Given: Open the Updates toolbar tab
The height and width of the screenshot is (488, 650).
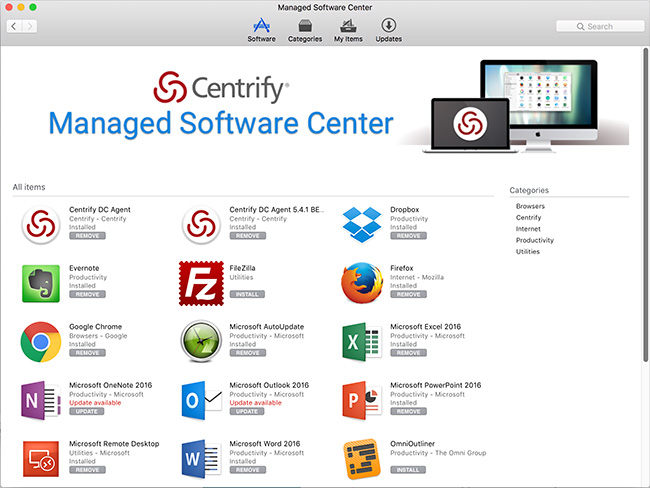Looking at the screenshot, I should click(x=388, y=30).
